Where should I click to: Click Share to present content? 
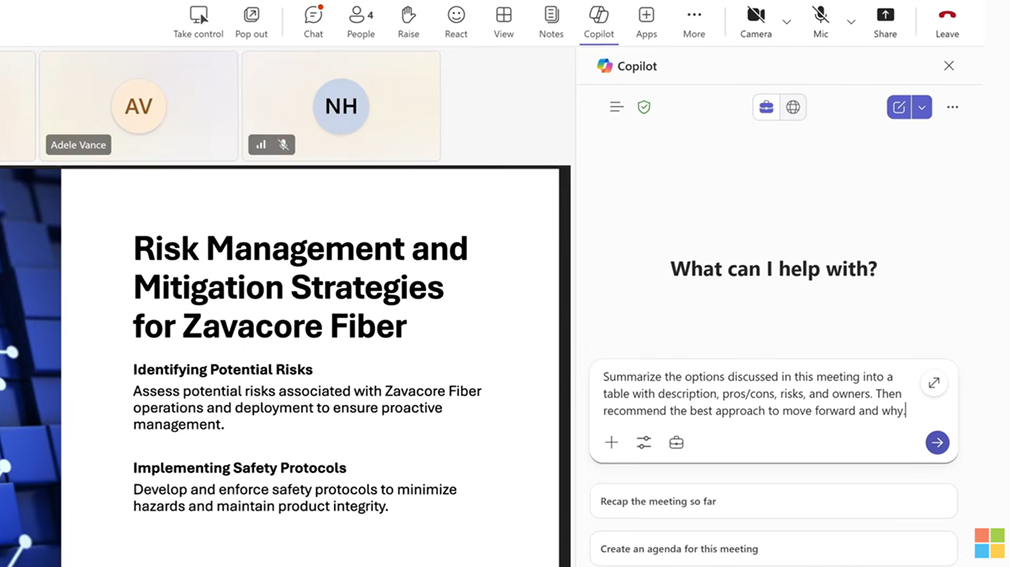[885, 23]
